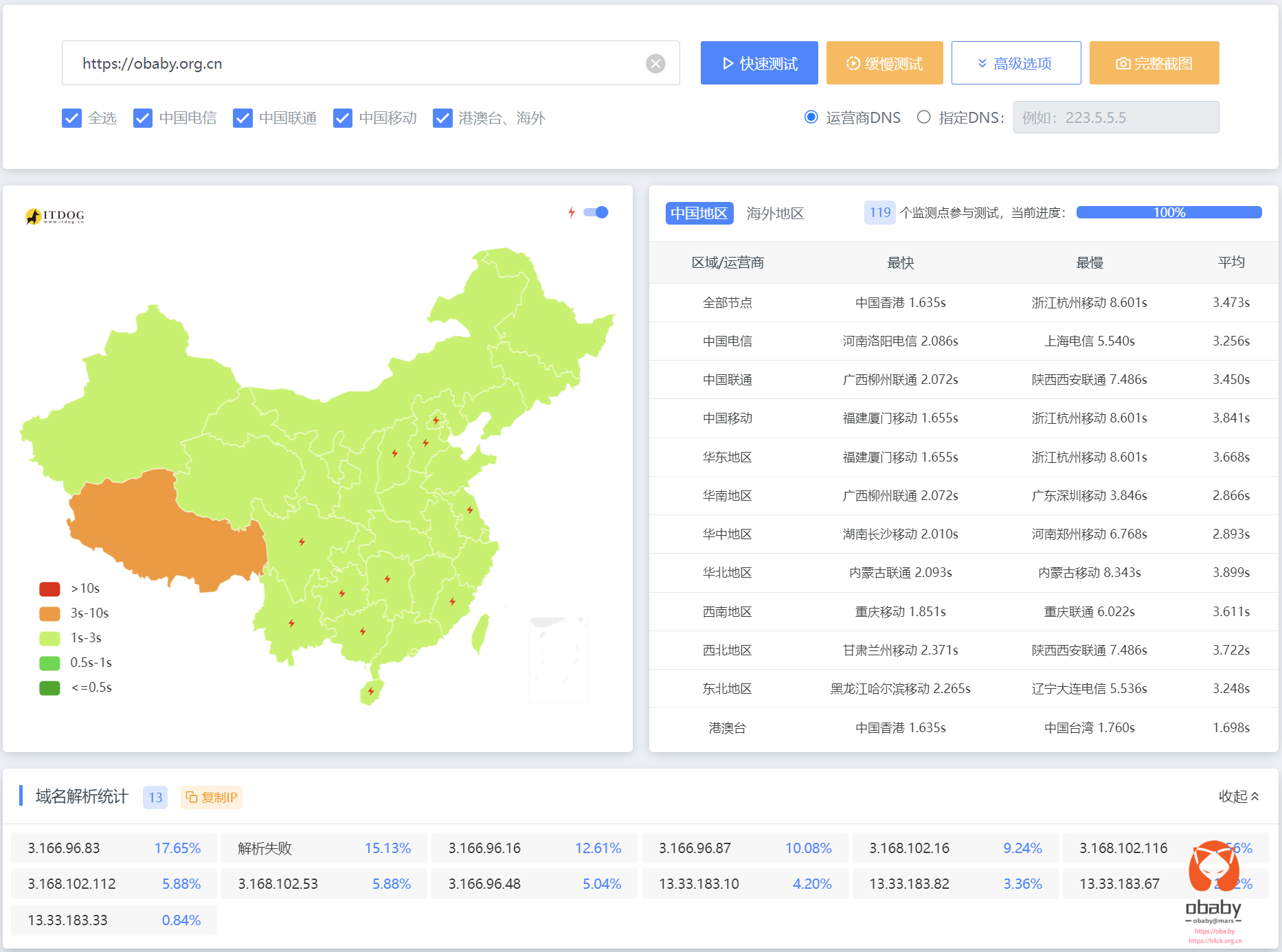Switch off the toggle above the map

pos(596,212)
